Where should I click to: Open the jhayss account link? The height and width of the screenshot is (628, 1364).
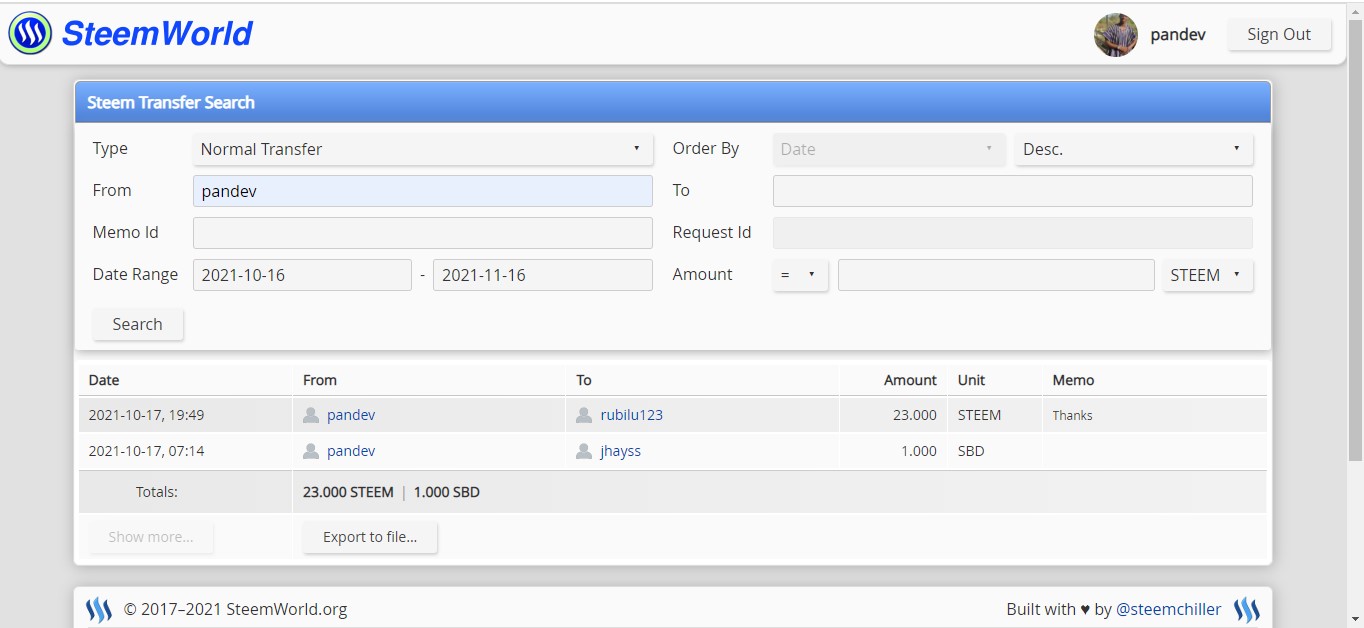621,451
